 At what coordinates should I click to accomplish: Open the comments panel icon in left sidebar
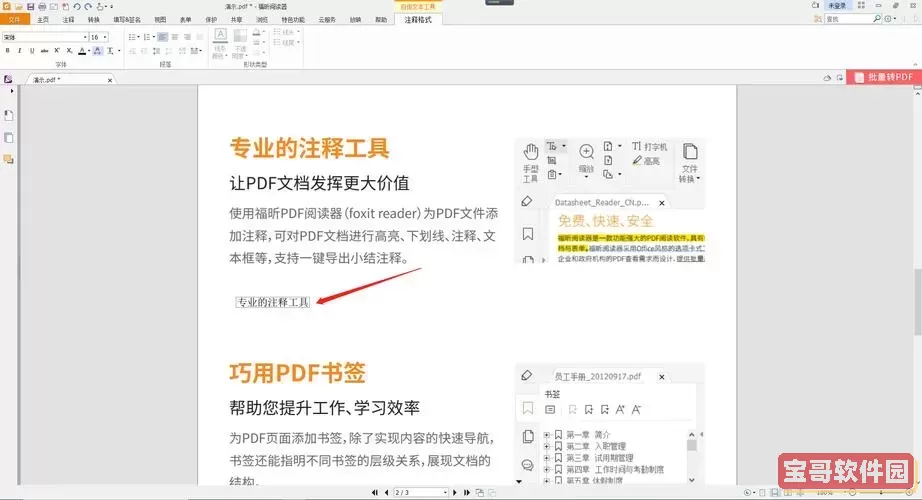click(x=8, y=159)
